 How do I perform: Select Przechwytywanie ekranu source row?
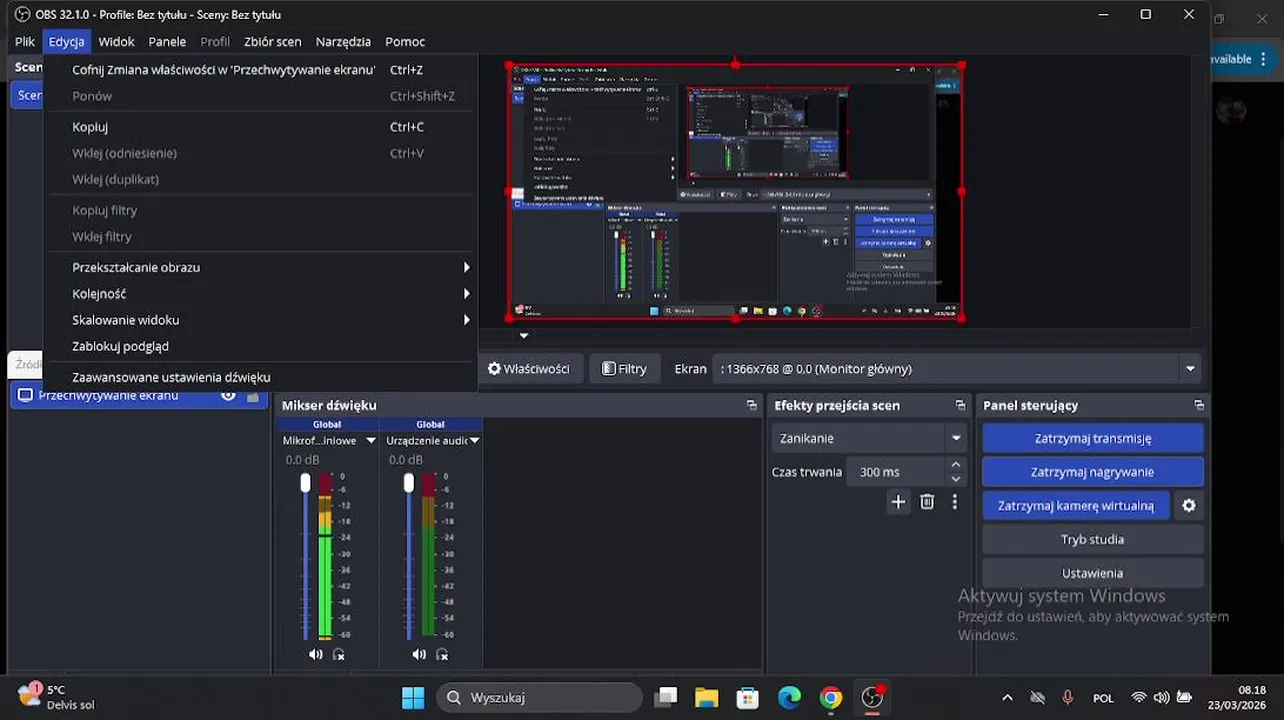[139, 396]
